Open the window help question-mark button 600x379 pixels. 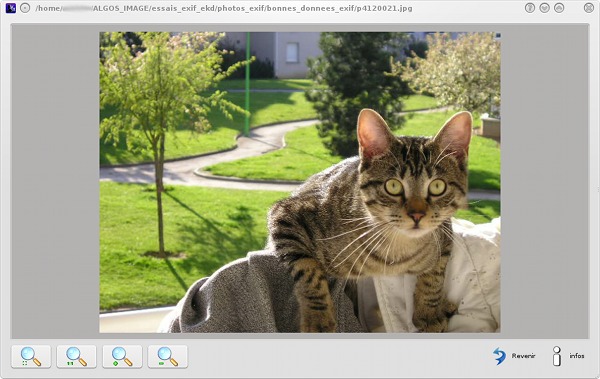530,8
